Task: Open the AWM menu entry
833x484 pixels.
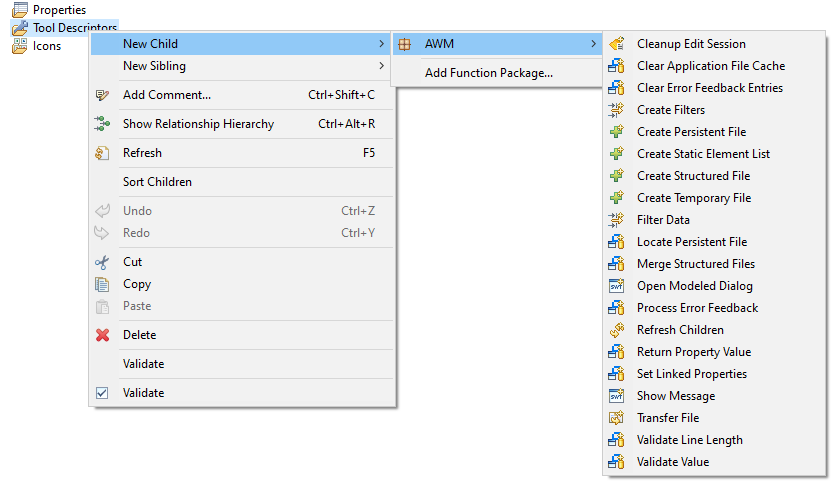Action: pos(498,44)
